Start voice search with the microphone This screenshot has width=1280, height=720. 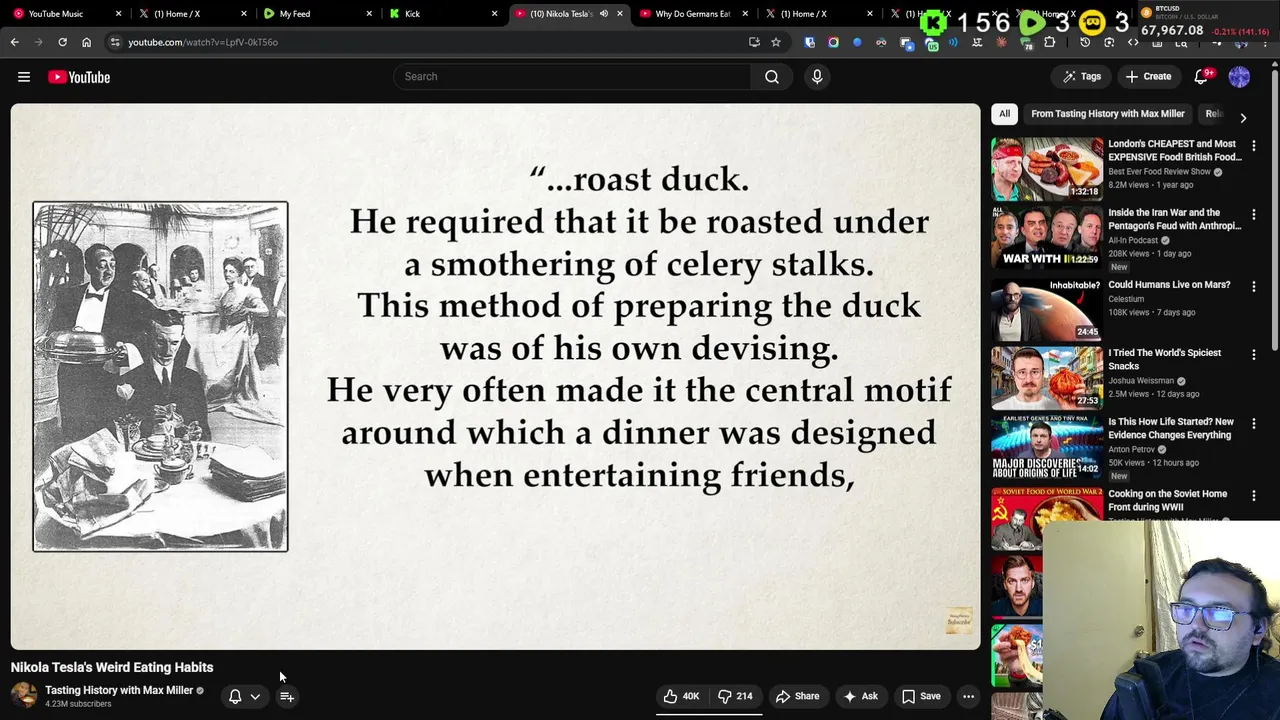coord(817,77)
